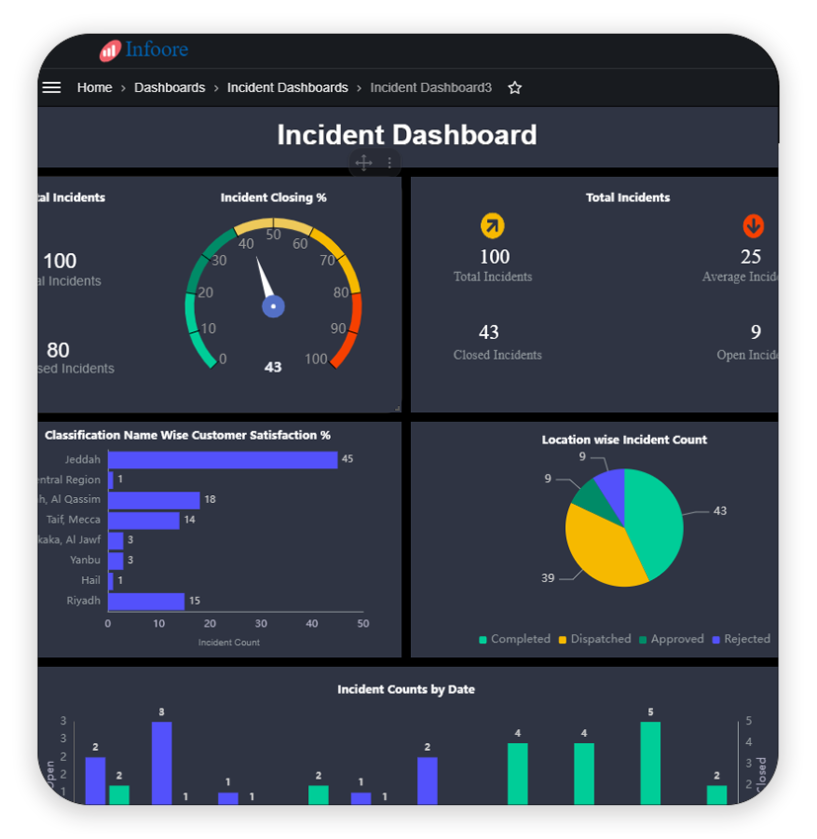The height and width of the screenshot is (839, 817).
Task: Toggle the Completed legend item
Action: click(515, 639)
